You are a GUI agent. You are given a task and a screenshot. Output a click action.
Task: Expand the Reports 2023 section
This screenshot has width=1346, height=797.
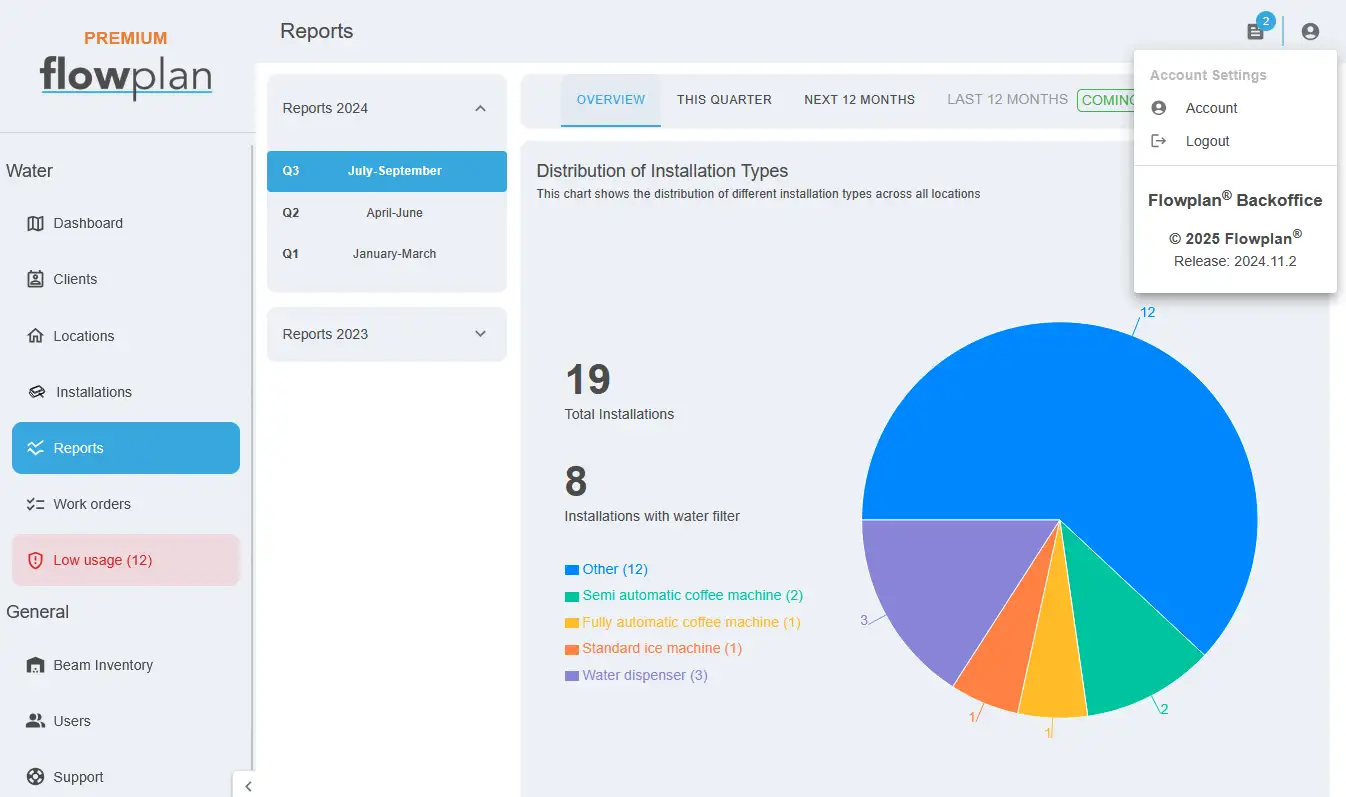point(480,334)
